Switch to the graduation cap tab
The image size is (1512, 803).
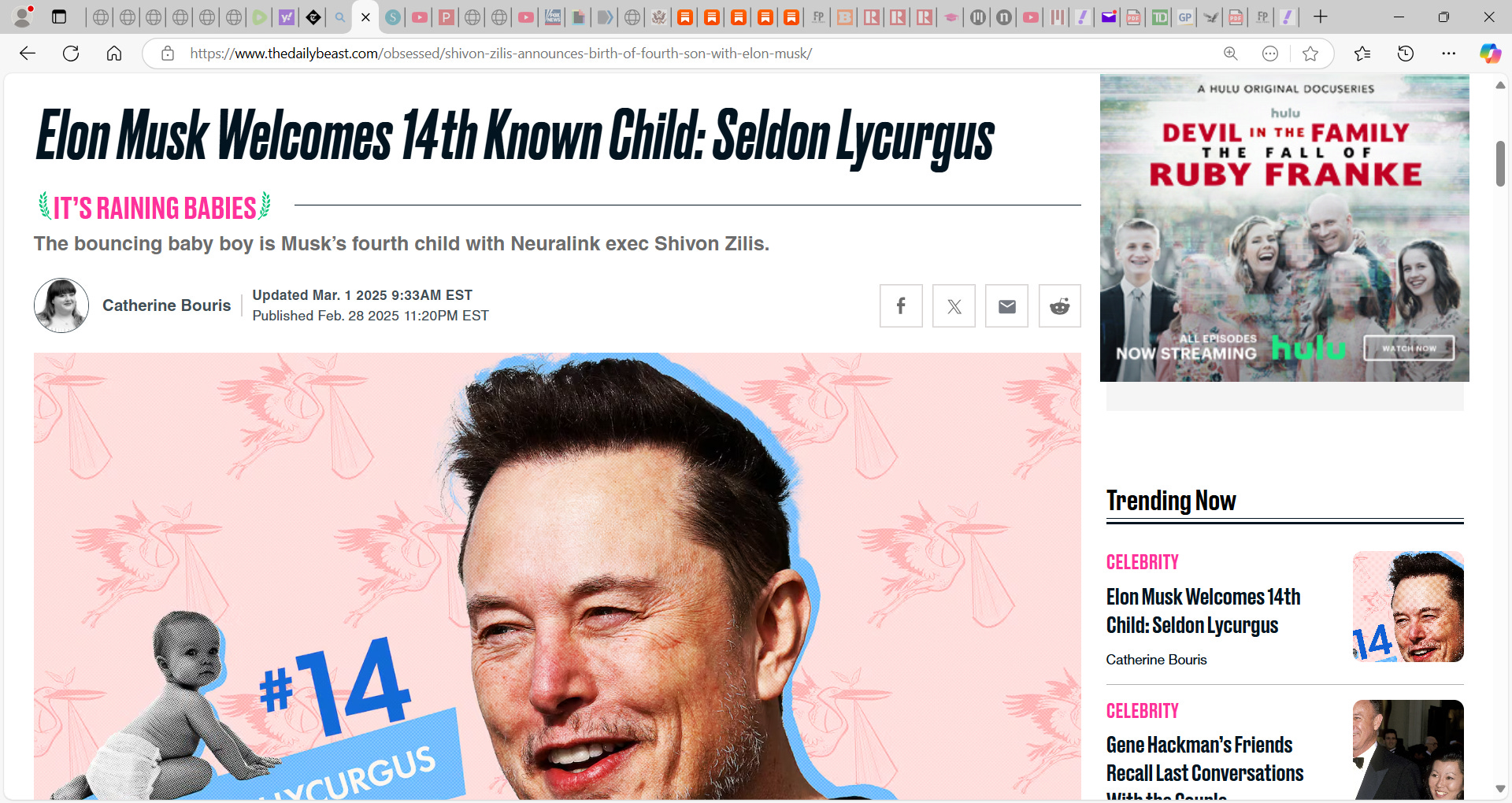point(951,17)
